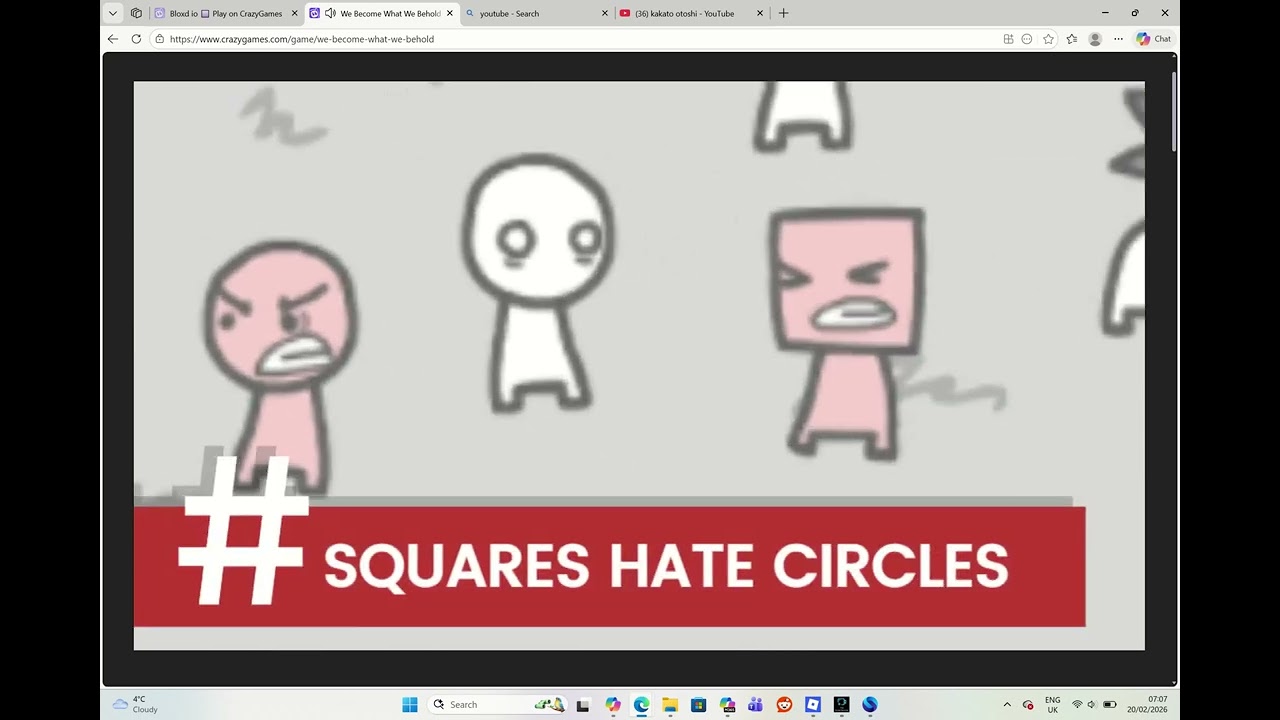Open the extensions/apps icon in address bar
The image size is (1280, 720).
tap(1008, 39)
